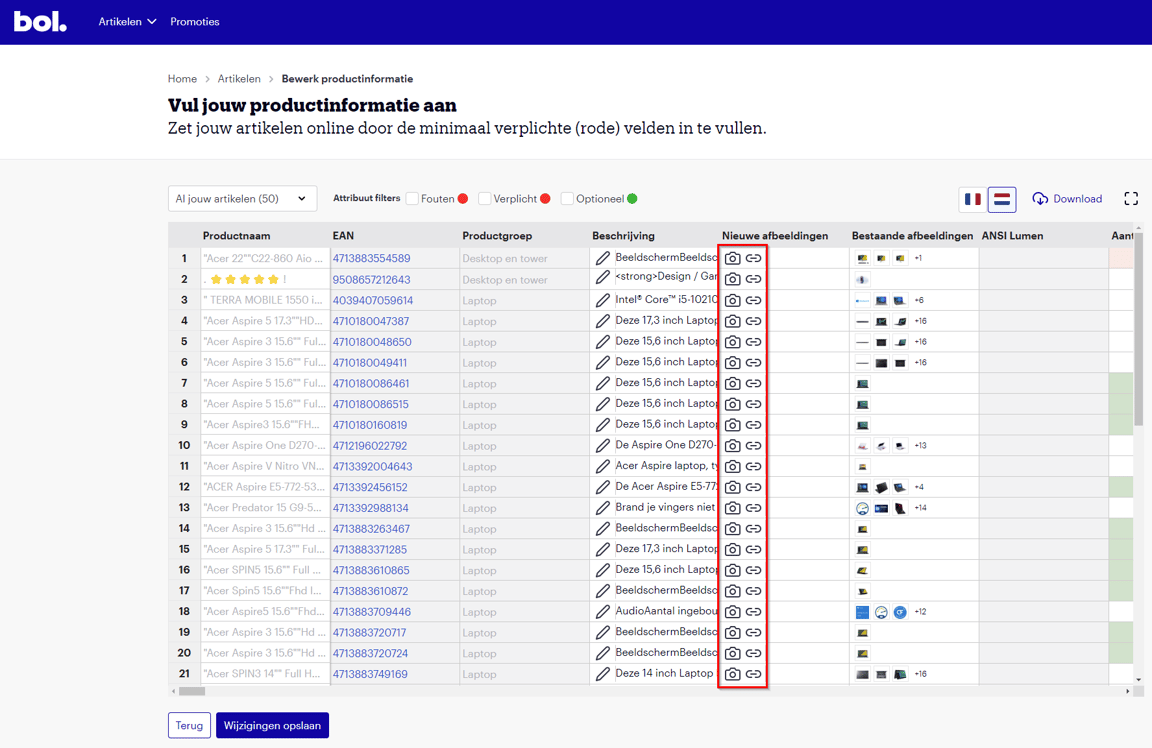Toggle the Verplicht filter checkbox

(x=484, y=199)
